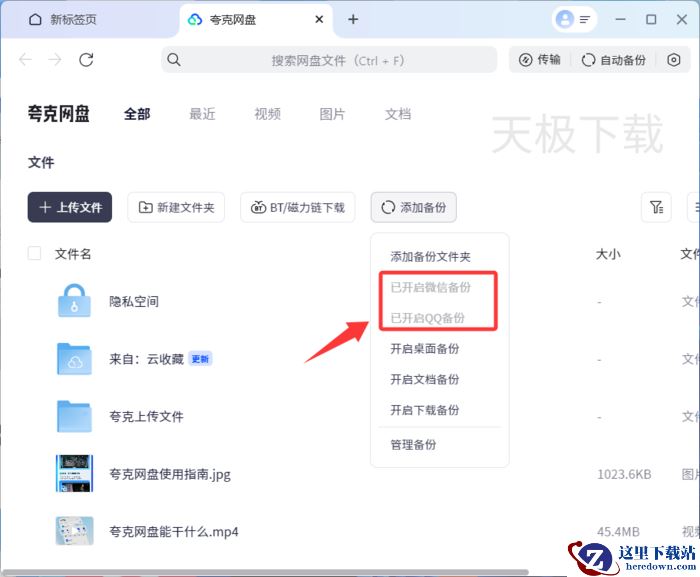
Task: Click the forward navigation arrow
Action: (x=54, y=60)
